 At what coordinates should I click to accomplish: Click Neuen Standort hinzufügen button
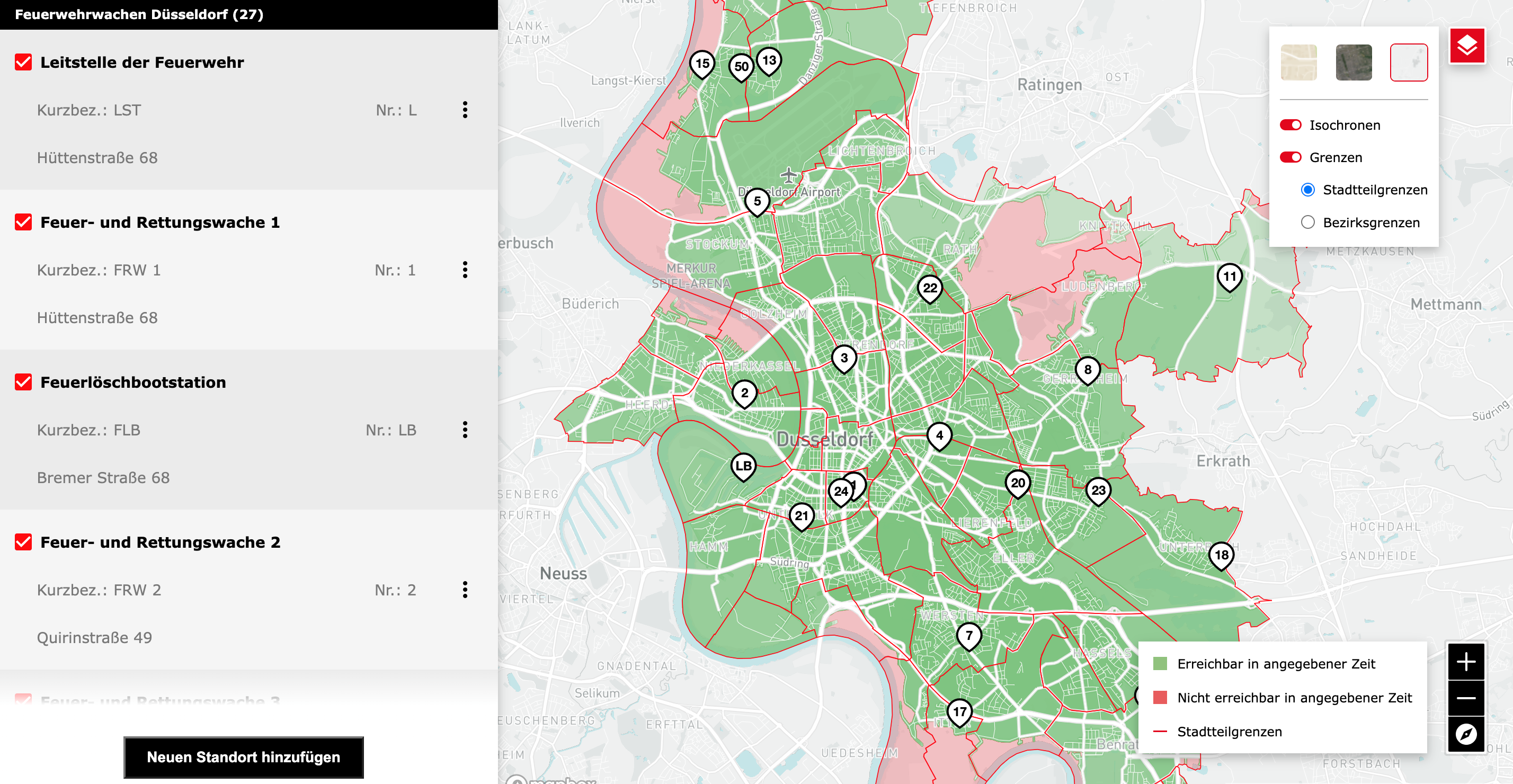pos(243,757)
